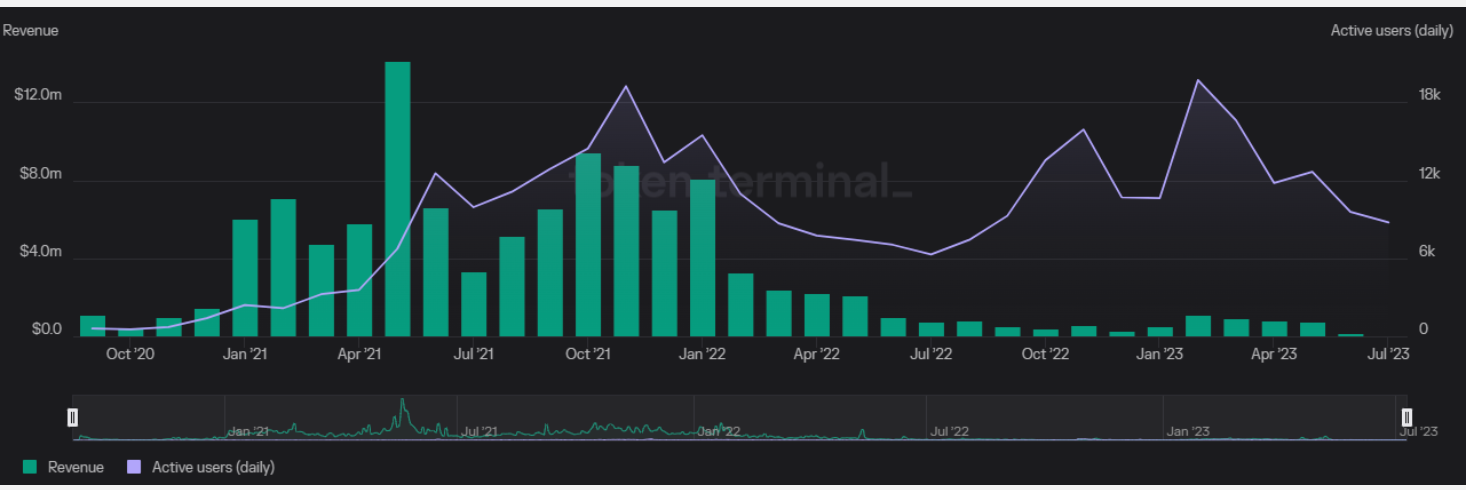Select the Feb '21 revenue bar
This screenshot has height=490, width=1466.
pos(283,268)
